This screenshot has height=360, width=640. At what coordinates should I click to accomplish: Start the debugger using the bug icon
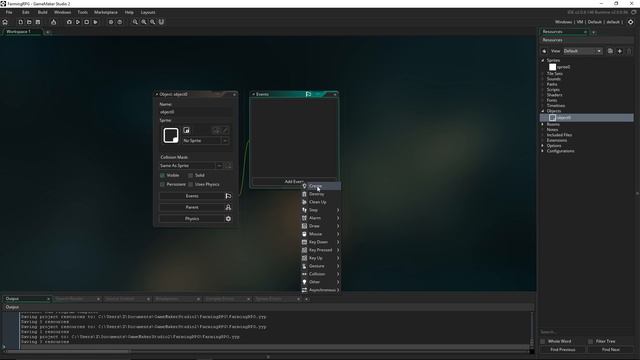click(69, 22)
